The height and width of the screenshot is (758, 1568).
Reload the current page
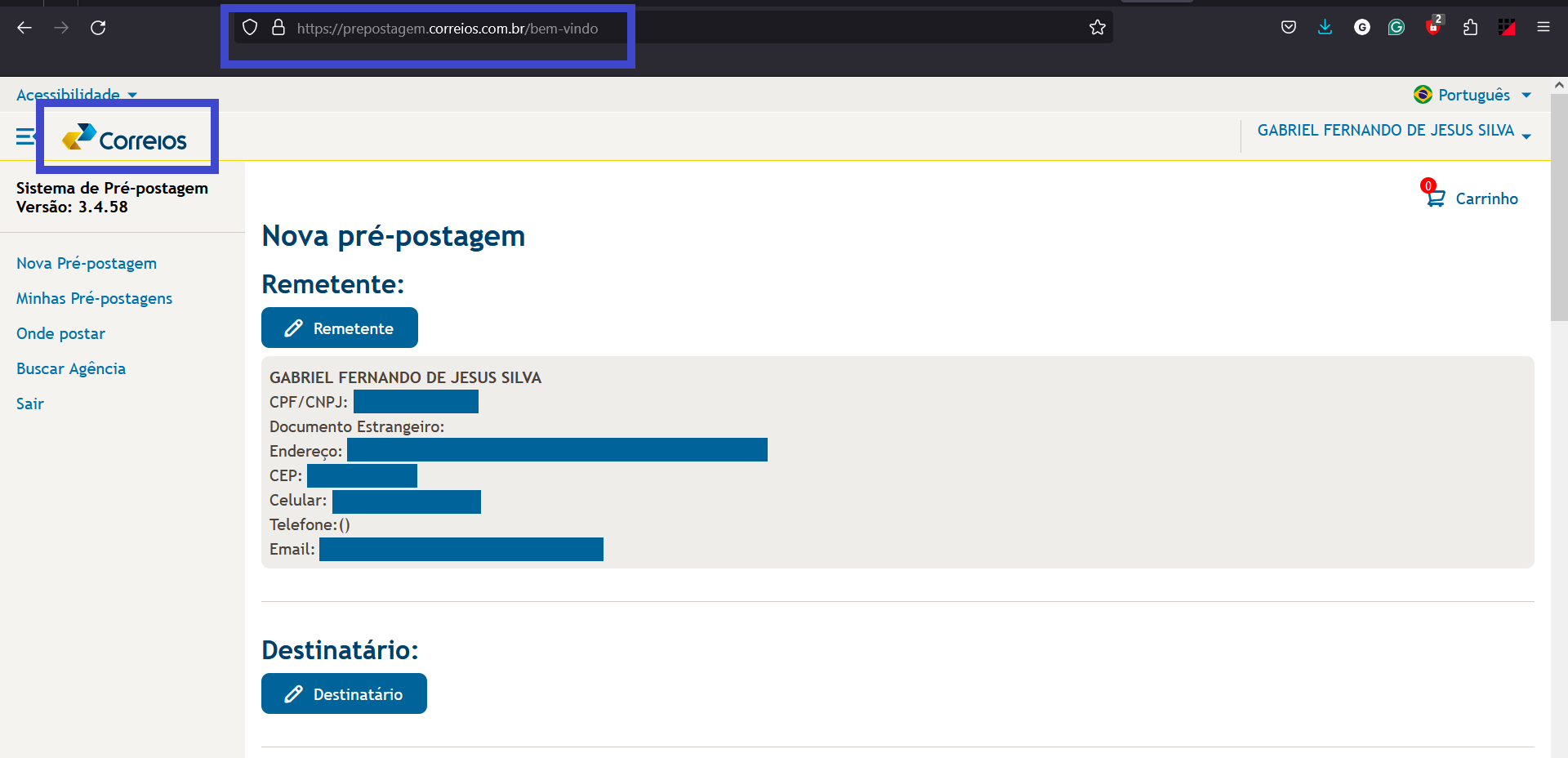click(98, 28)
